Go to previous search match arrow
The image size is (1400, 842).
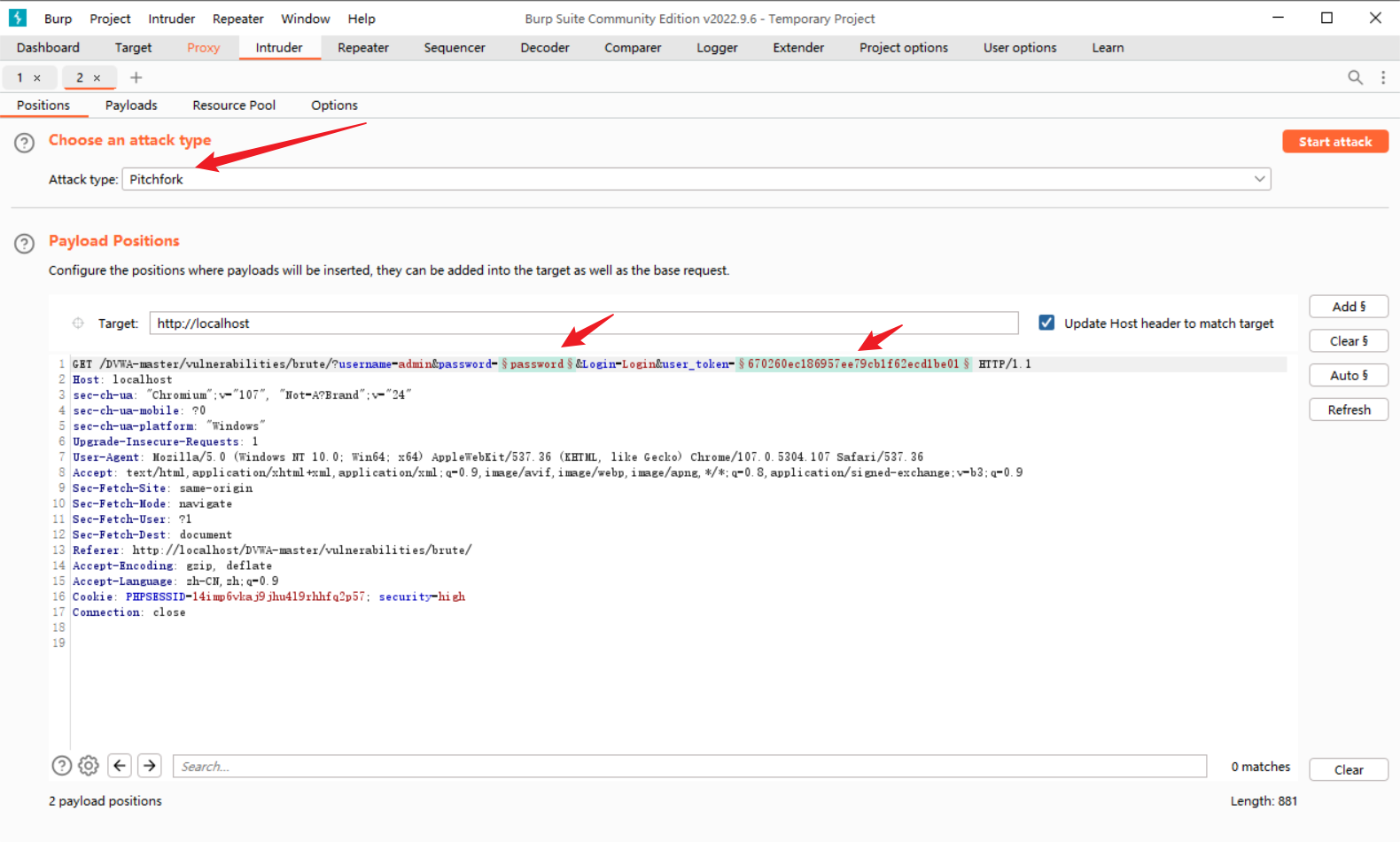point(120,766)
